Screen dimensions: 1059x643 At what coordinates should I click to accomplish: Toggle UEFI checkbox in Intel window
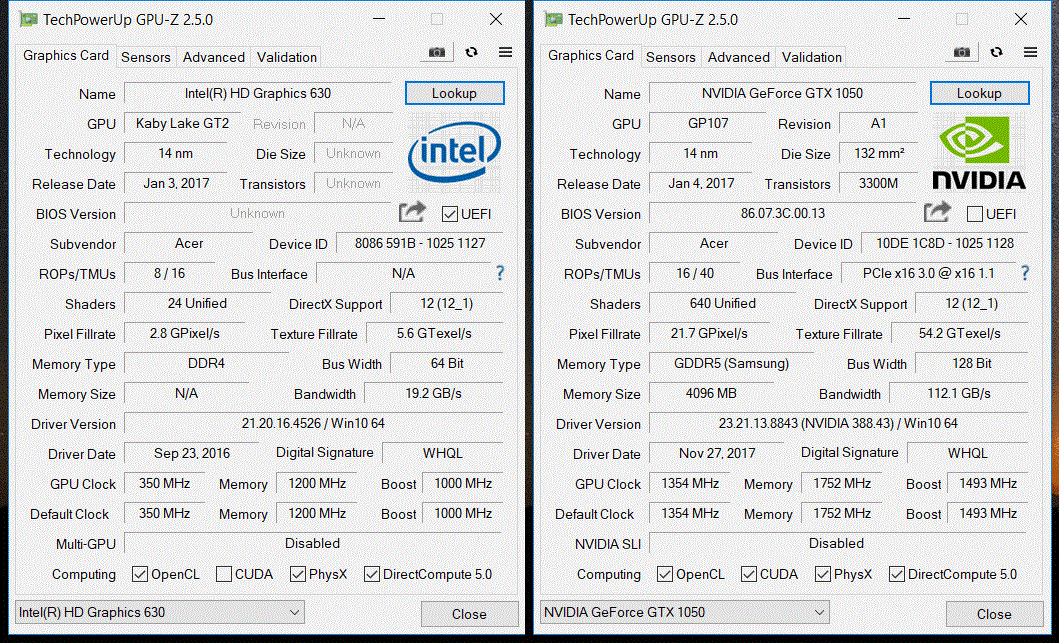(x=450, y=214)
